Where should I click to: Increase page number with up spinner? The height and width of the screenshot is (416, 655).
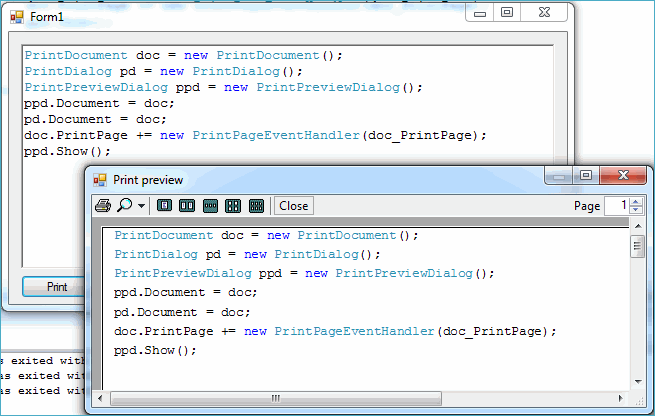coord(636,202)
